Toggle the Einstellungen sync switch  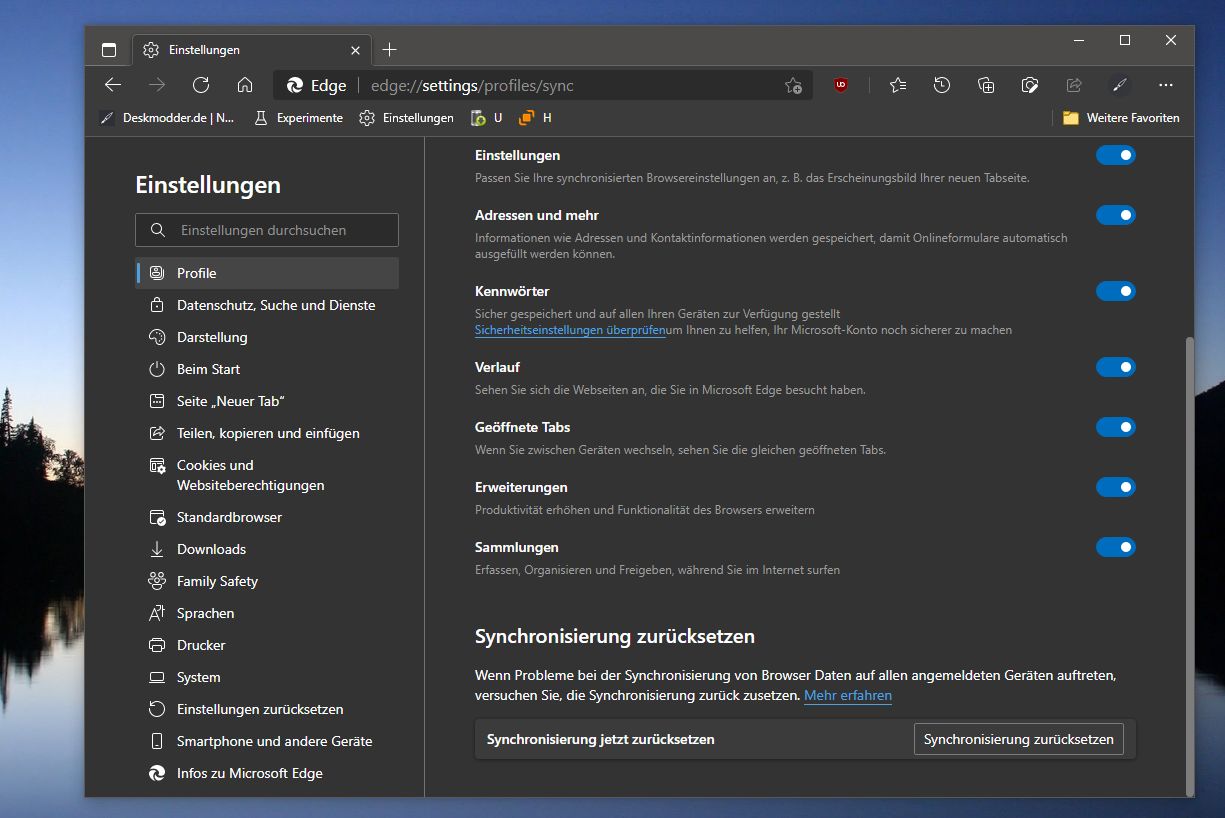(1116, 155)
